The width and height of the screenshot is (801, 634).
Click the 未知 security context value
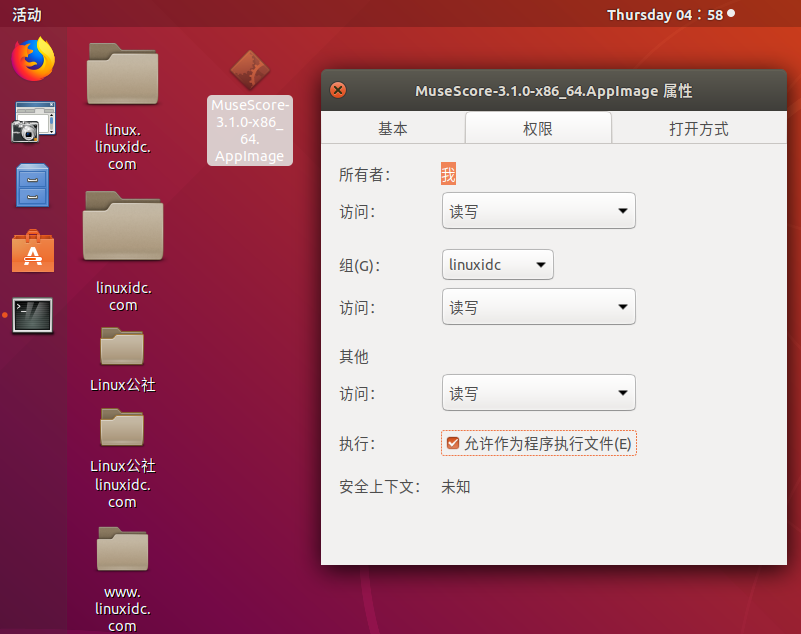click(455, 486)
